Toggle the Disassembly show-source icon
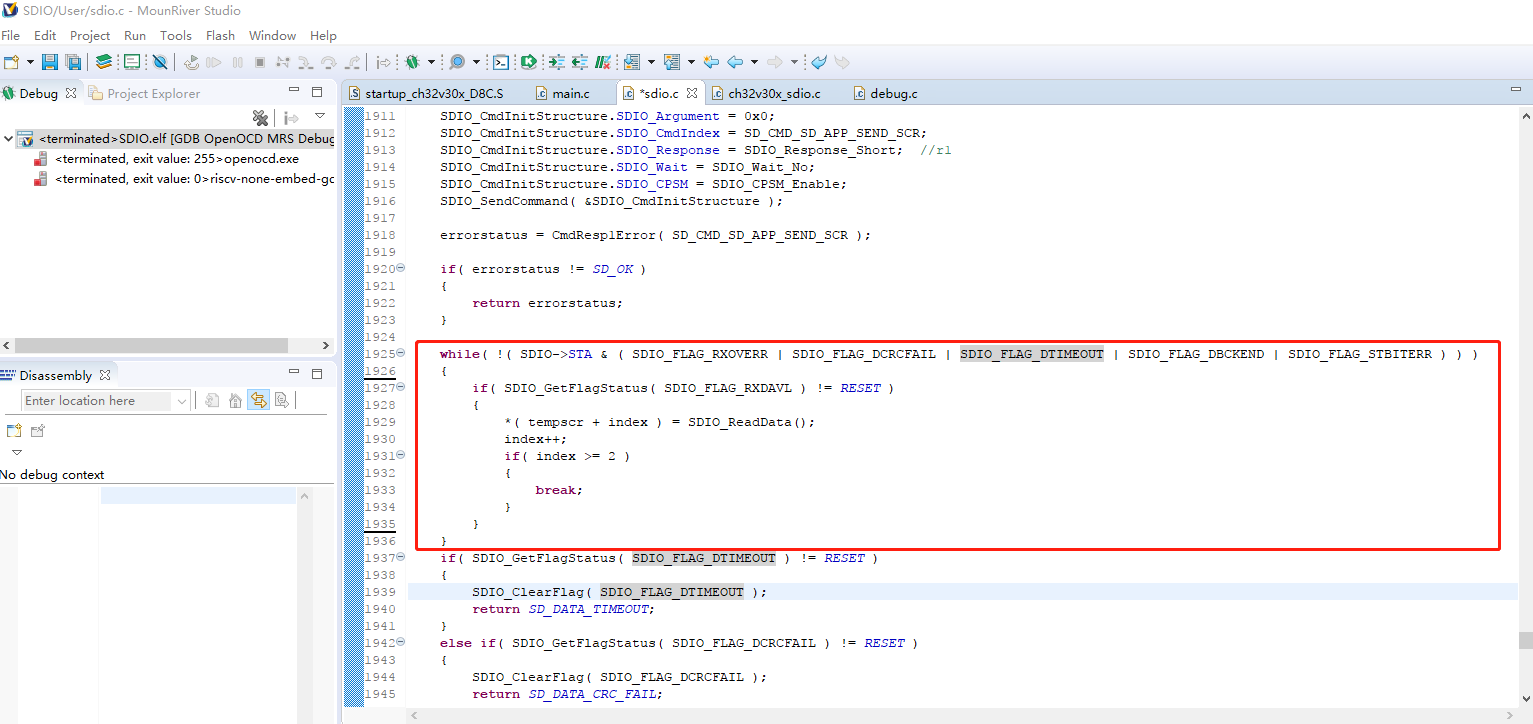 coord(281,400)
